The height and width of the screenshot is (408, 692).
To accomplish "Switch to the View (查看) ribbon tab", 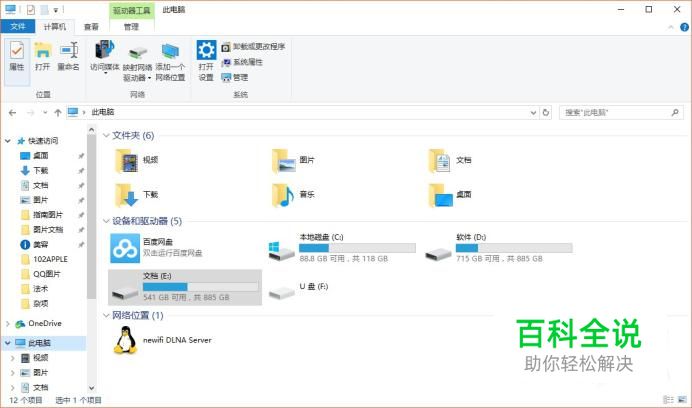I will coord(91,27).
